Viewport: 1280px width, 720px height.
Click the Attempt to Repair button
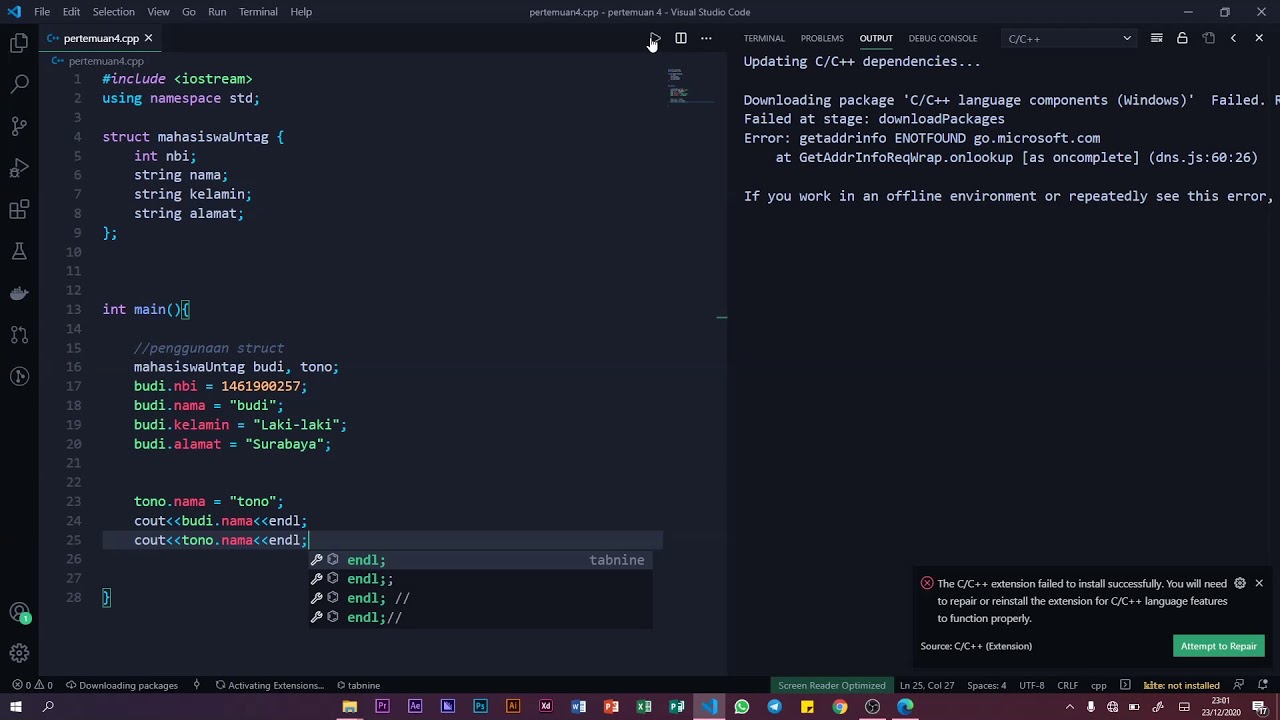(x=1219, y=646)
